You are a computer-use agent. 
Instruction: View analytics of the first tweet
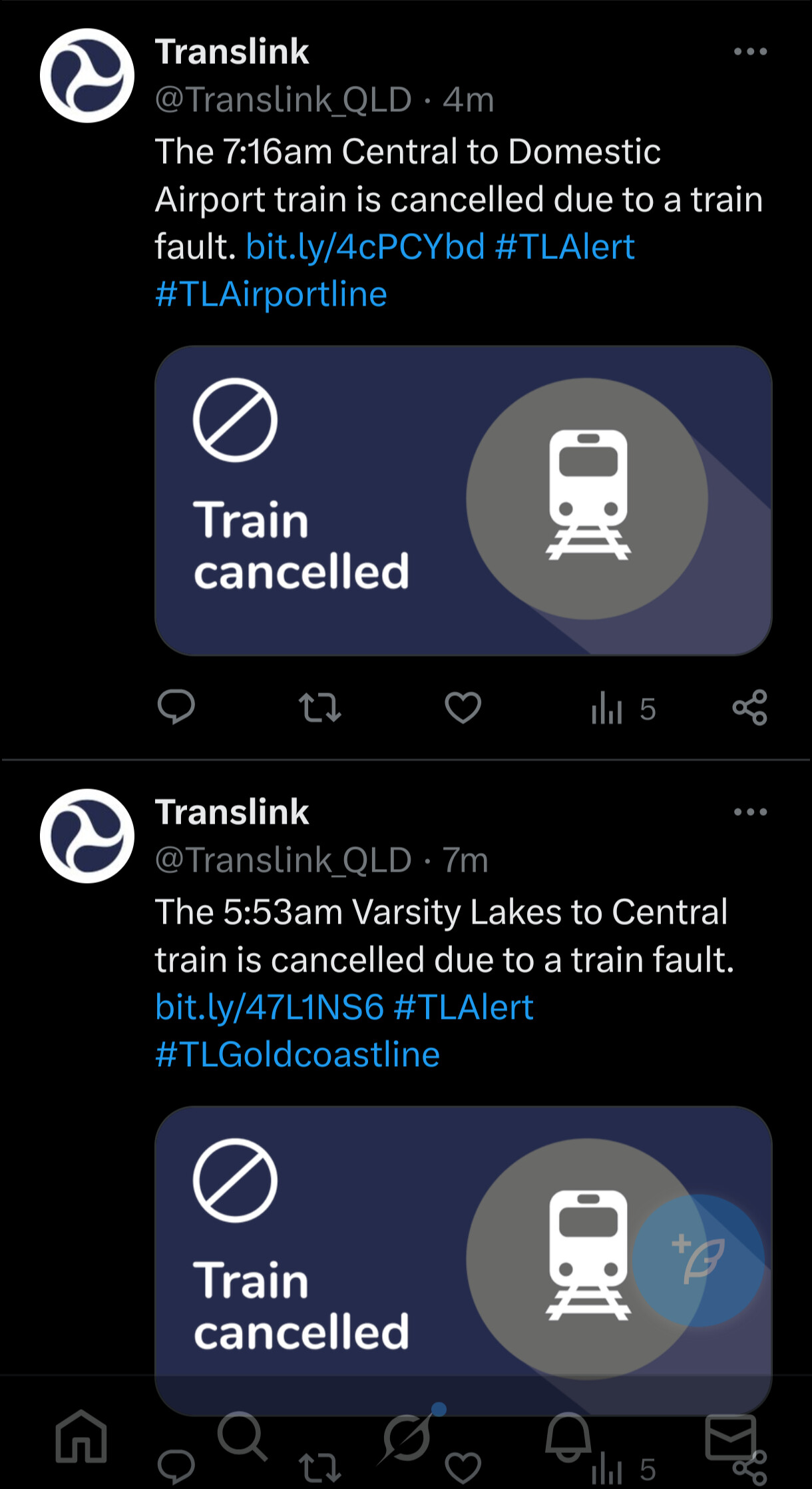[622, 709]
